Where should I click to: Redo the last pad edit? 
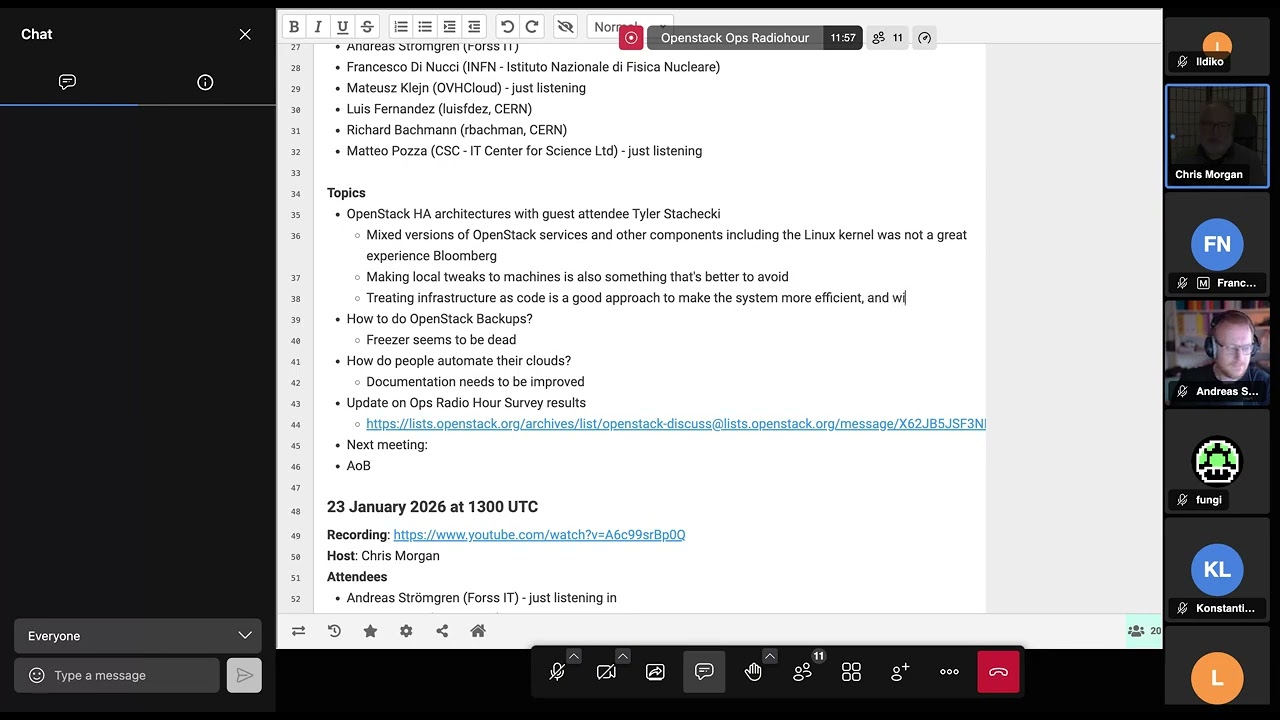pyautogui.click(x=532, y=27)
